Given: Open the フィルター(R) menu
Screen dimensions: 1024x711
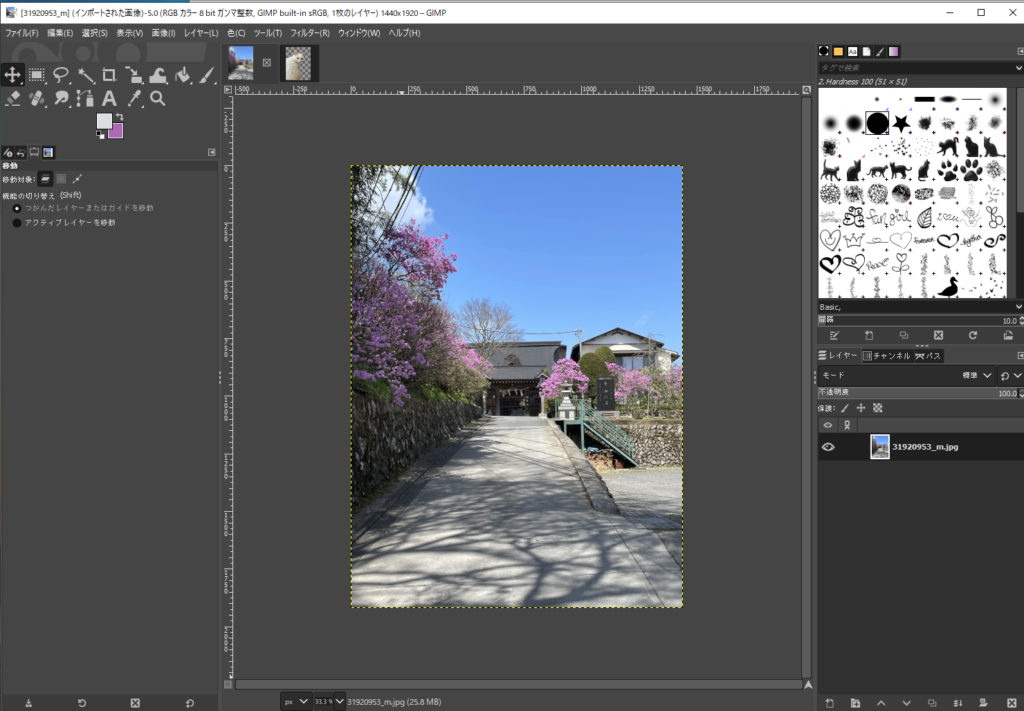Looking at the screenshot, I should (310, 33).
